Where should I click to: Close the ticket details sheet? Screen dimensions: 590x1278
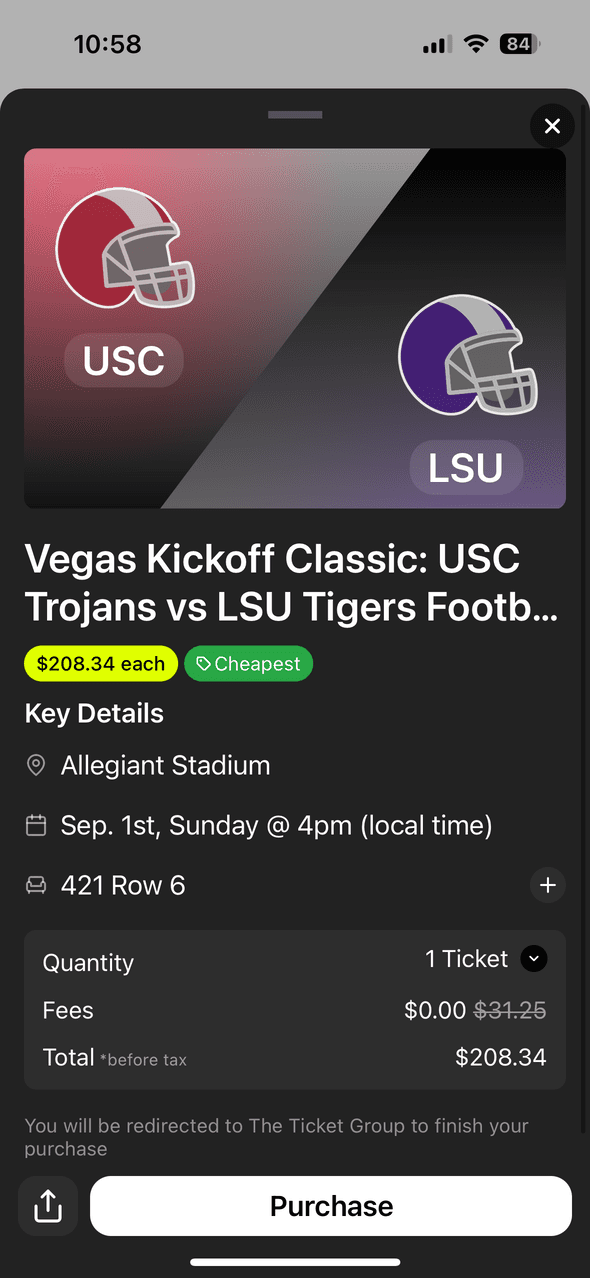tap(552, 126)
